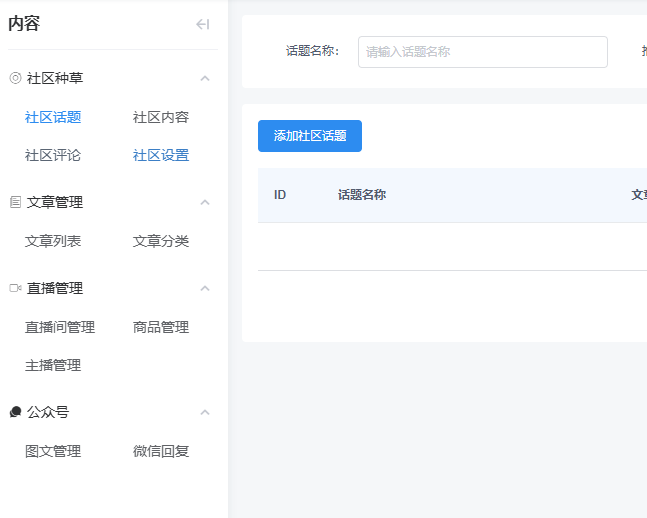
Task: Collapse the 公众号 menu group chevron
Action: [205, 412]
